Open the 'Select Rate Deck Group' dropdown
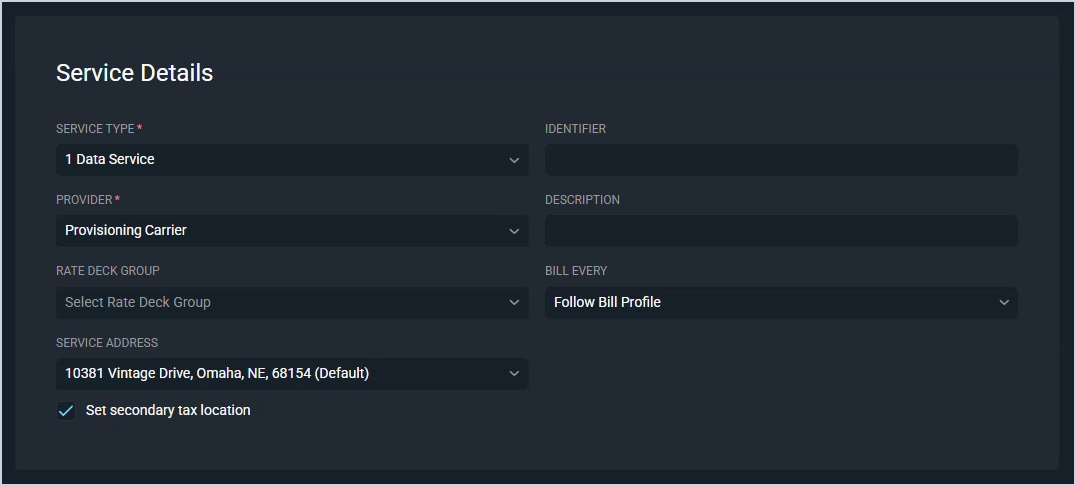This screenshot has height=486, width=1076. click(292, 303)
